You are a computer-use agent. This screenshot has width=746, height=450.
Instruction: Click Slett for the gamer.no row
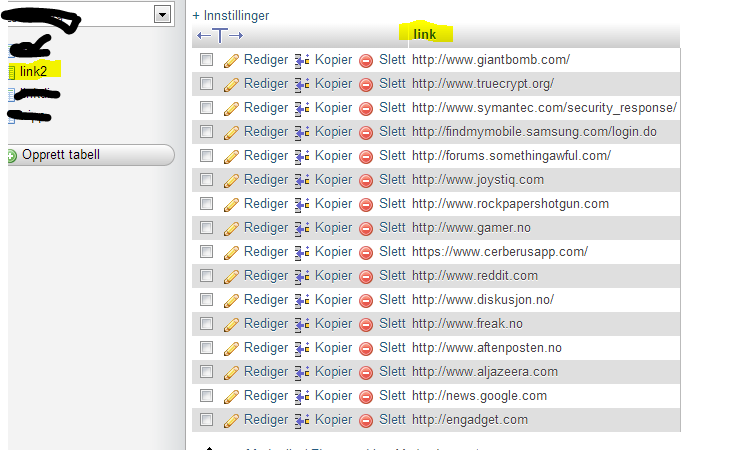(392, 227)
